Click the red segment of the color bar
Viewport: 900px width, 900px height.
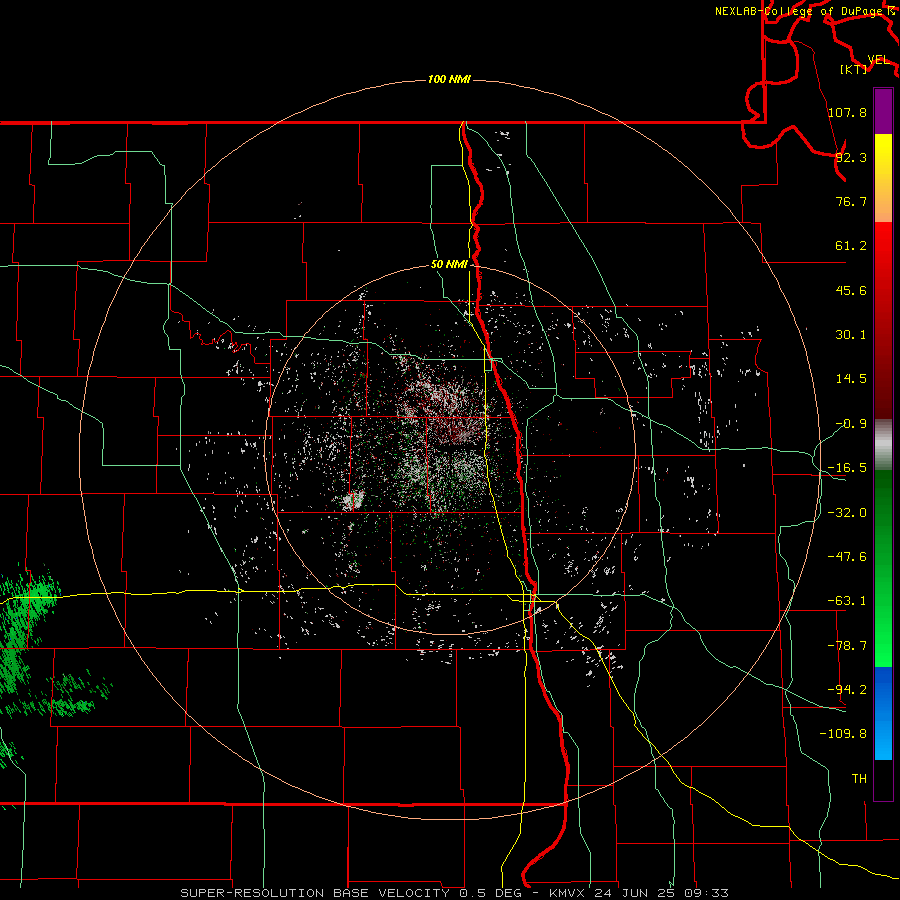[x=883, y=320]
